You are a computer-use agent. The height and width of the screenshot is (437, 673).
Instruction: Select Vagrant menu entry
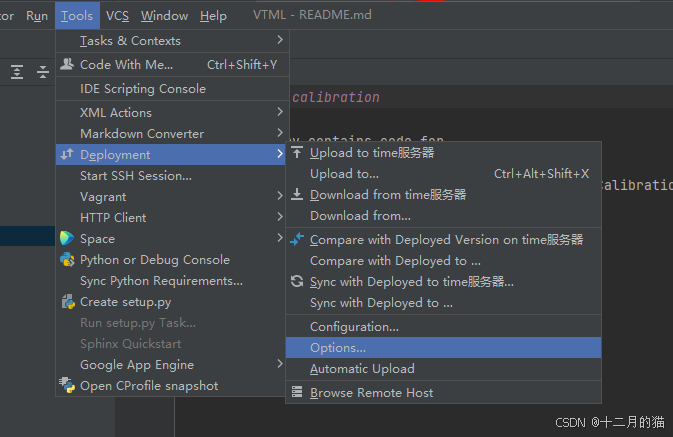coord(171,197)
